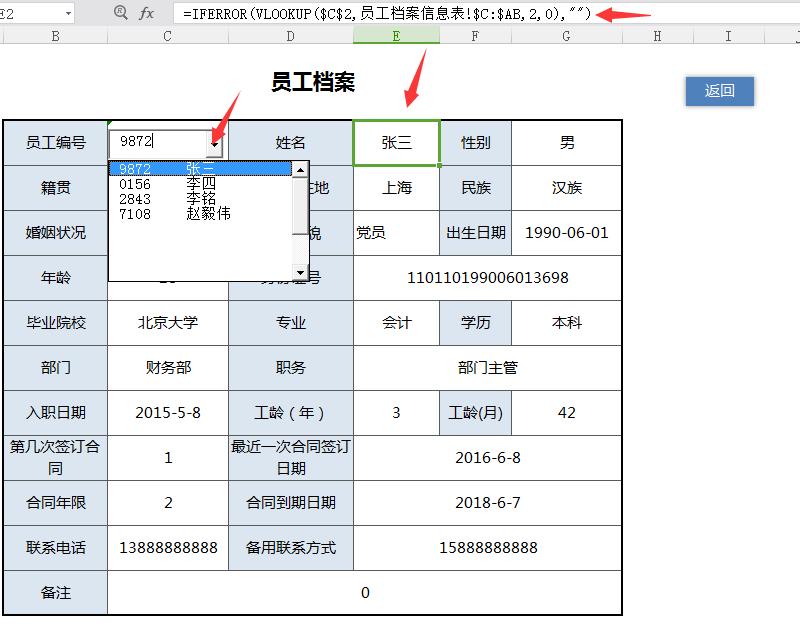Click the up arrow on the dropdown scrollbar
Image resolution: width=800 pixels, height=624 pixels.
(x=300, y=170)
